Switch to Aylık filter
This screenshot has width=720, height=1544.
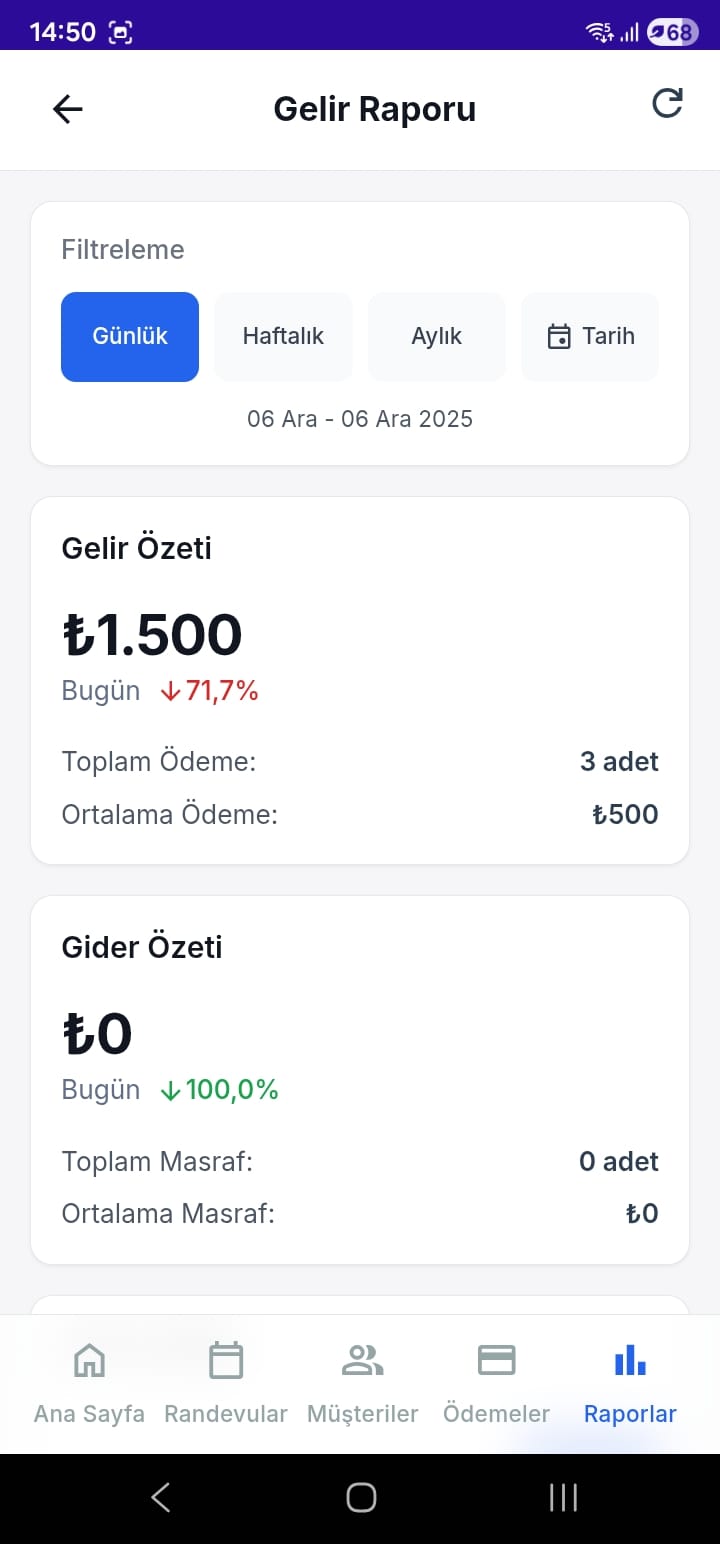(437, 337)
